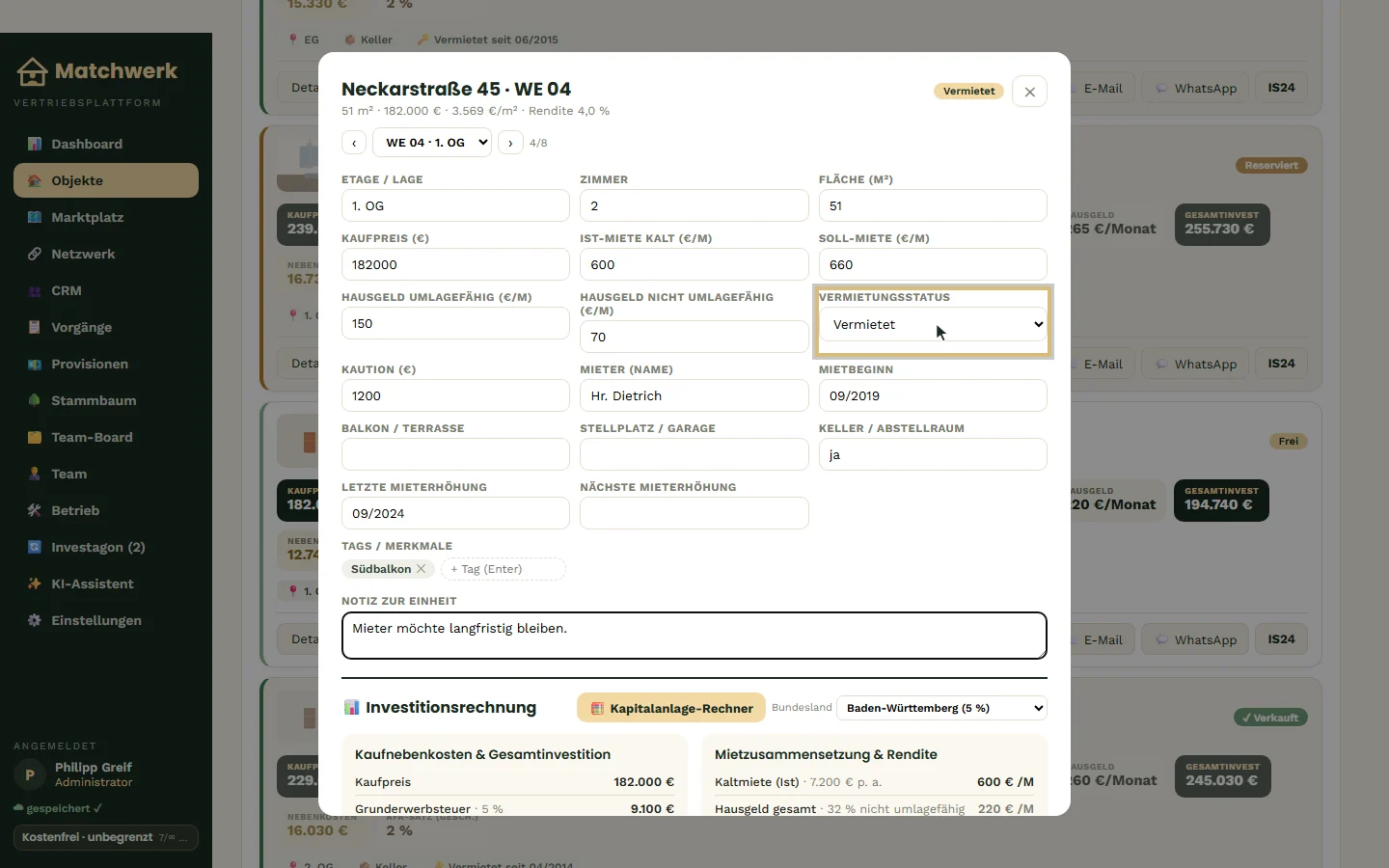The image size is (1389, 868).
Task: Click the CRM sidebar icon
Action: (x=35, y=290)
